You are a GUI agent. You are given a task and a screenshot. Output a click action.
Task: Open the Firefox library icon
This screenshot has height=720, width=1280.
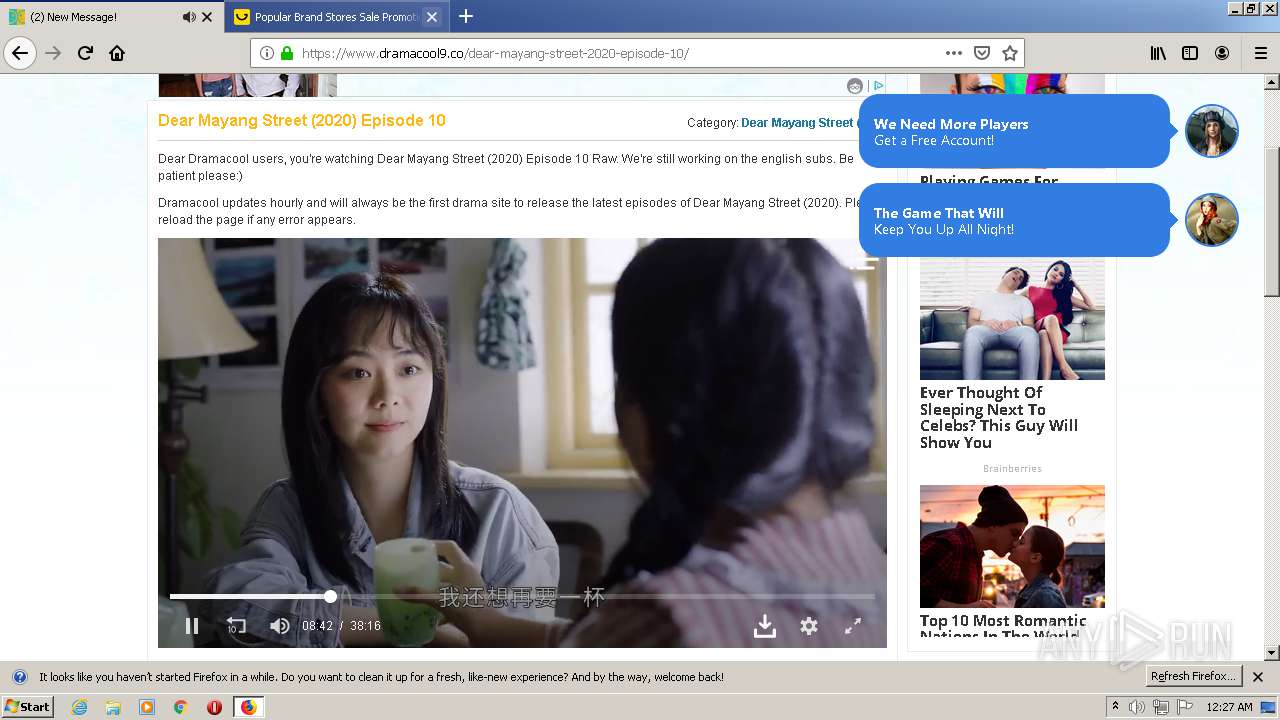click(x=1158, y=53)
